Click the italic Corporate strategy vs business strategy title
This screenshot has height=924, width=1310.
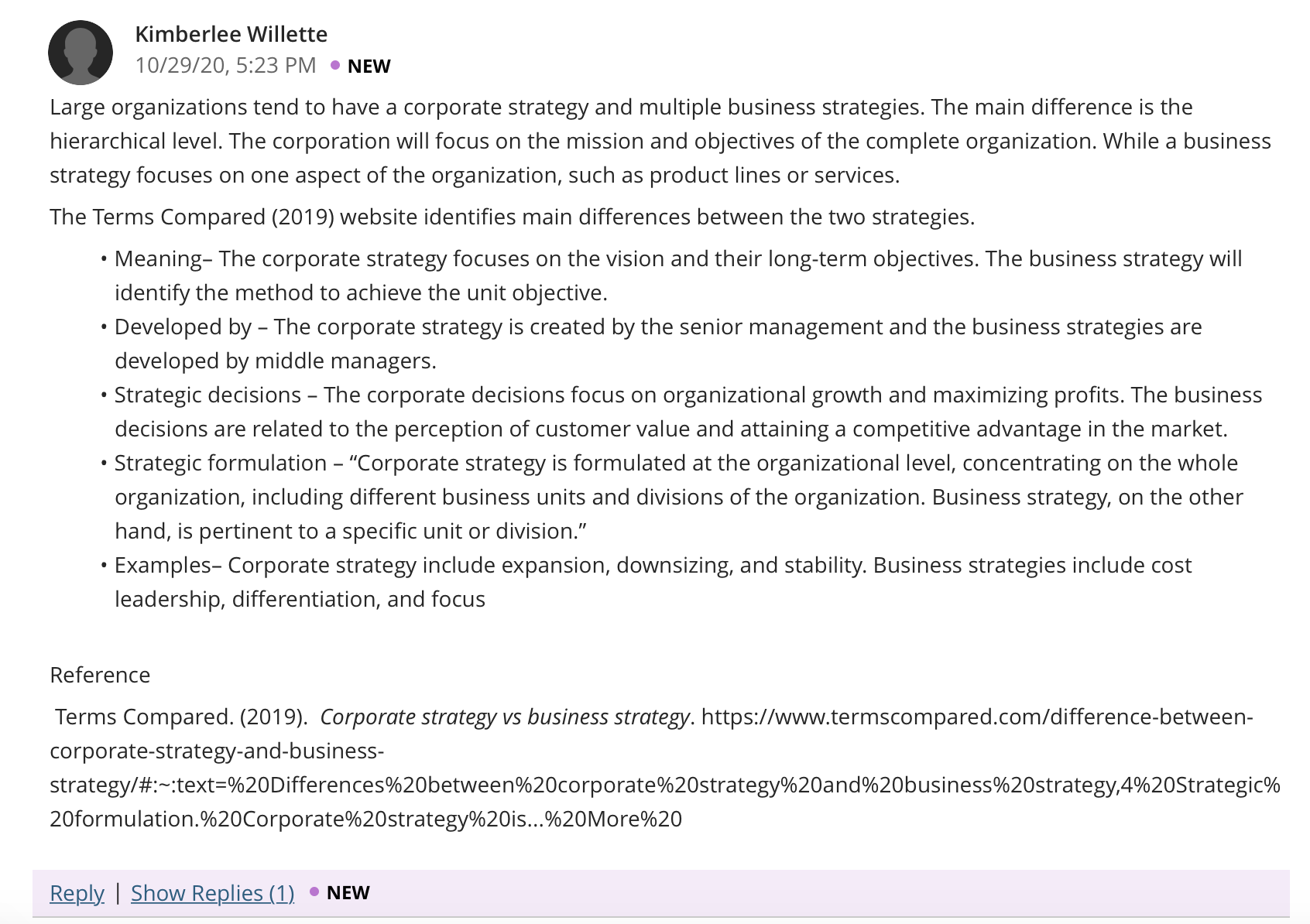[504, 717]
